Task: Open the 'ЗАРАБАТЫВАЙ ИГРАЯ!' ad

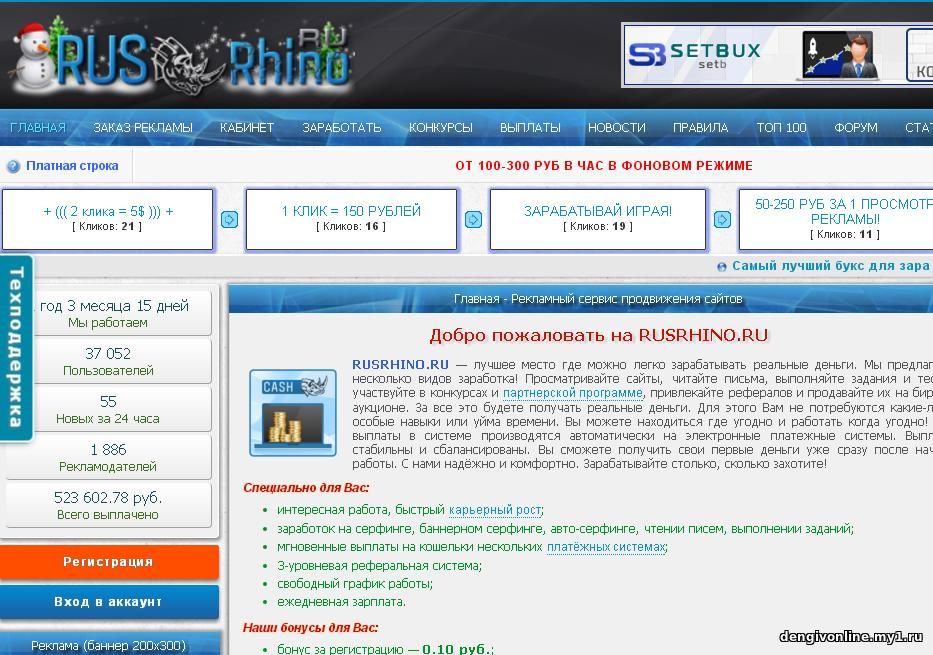Action: click(598, 211)
